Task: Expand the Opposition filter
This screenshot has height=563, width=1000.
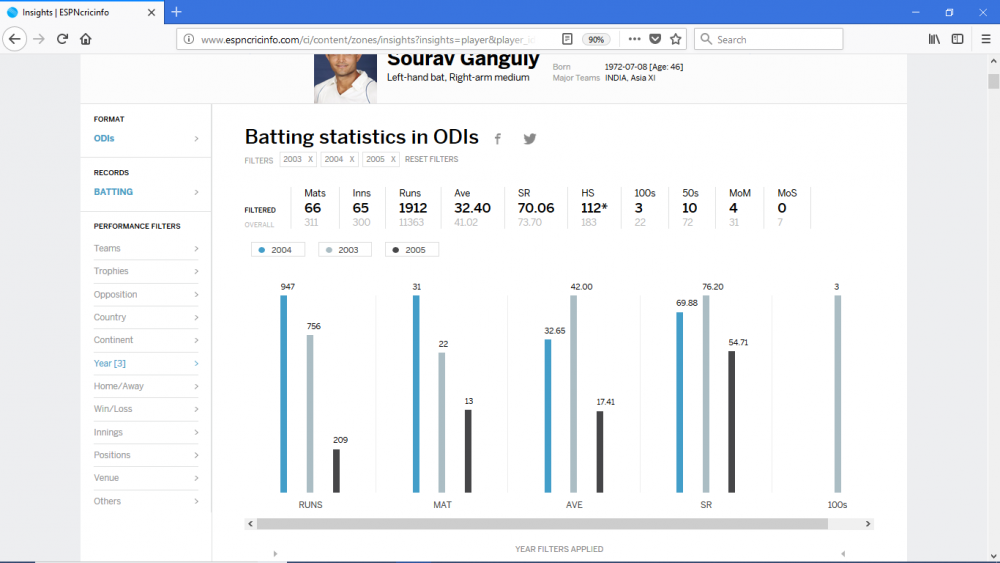Action: 146,295
